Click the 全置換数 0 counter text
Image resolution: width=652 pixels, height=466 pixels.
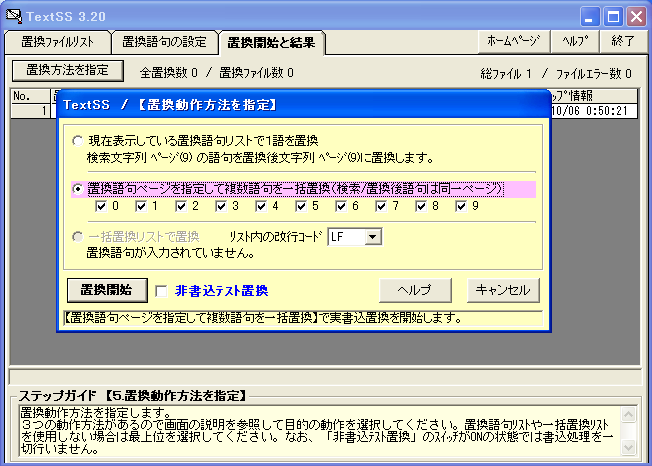[x=168, y=73]
